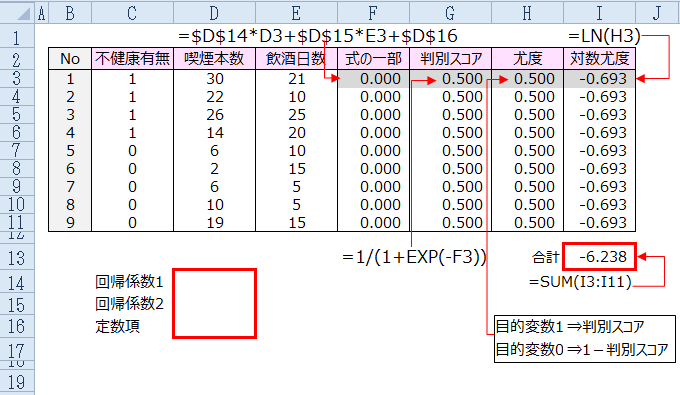
Task: Select 尤度 cell 0.500 in row 3
Action: click(527, 78)
